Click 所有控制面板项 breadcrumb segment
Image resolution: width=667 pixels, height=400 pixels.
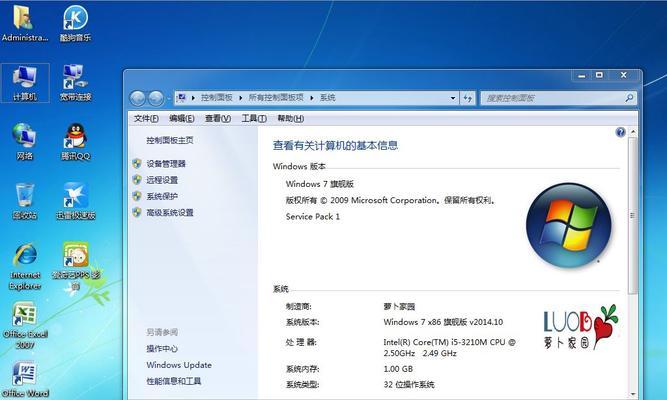click(x=276, y=97)
